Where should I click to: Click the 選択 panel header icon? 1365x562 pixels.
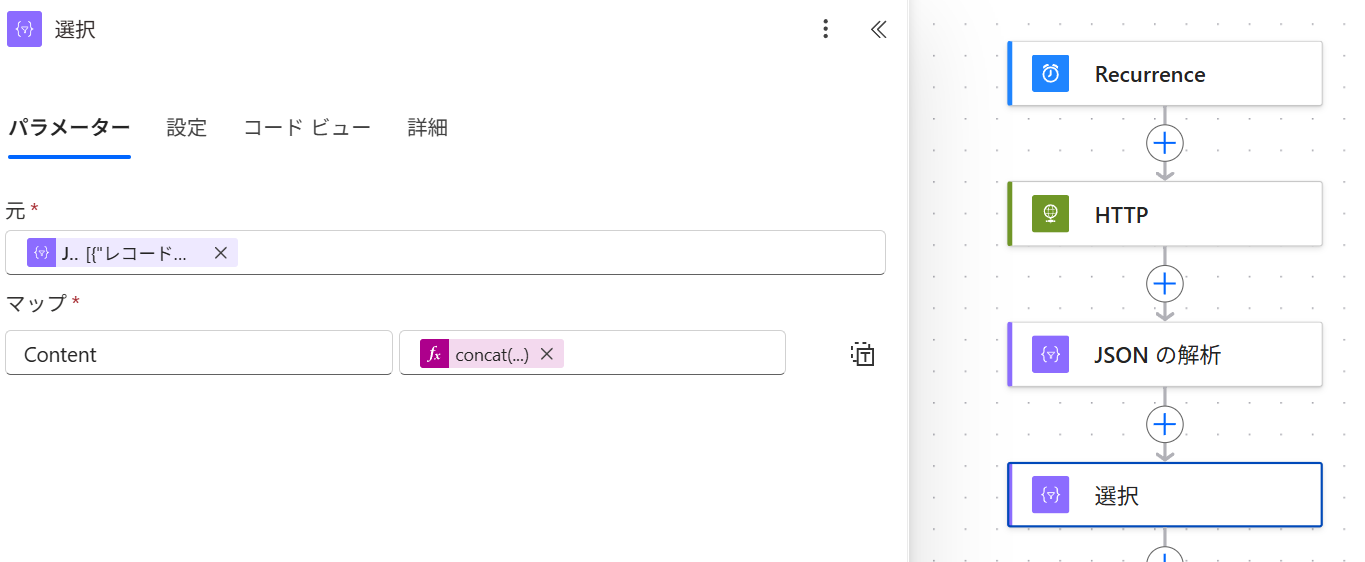tap(24, 30)
